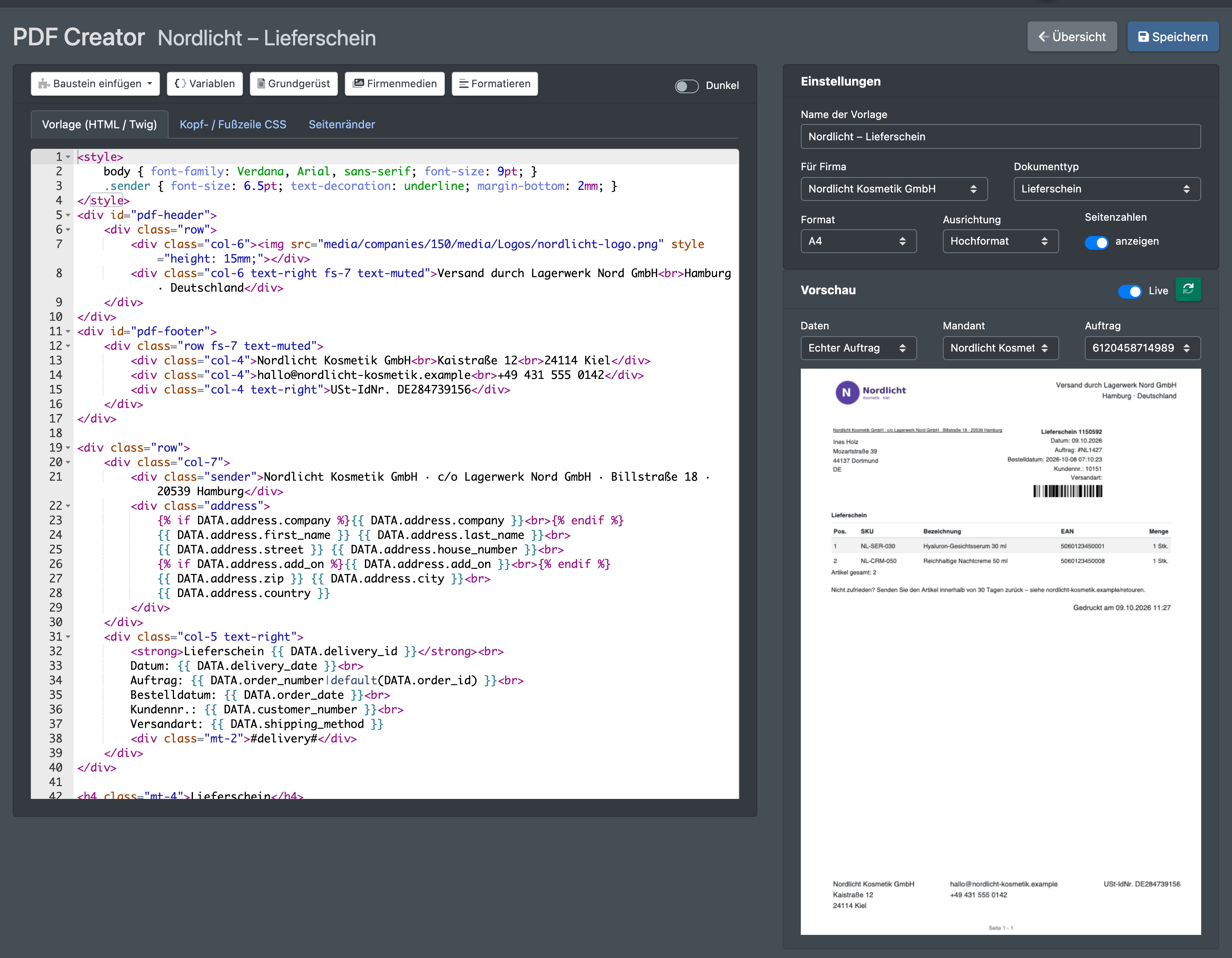
Task: Click the puzzle icon on Baustein einfügen
Action: tap(44, 84)
